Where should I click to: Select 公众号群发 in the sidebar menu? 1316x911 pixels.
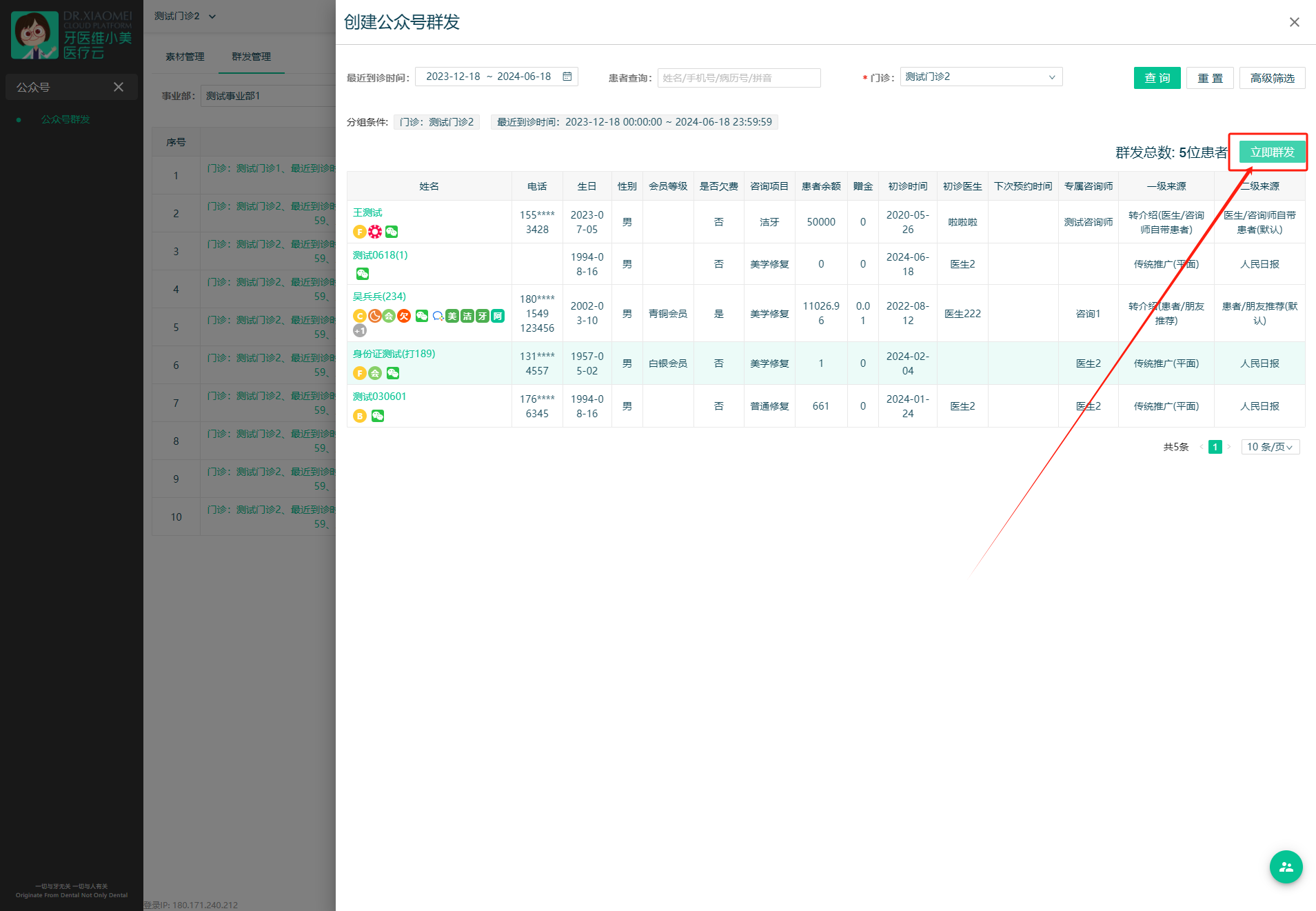pyautogui.click(x=65, y=119)
